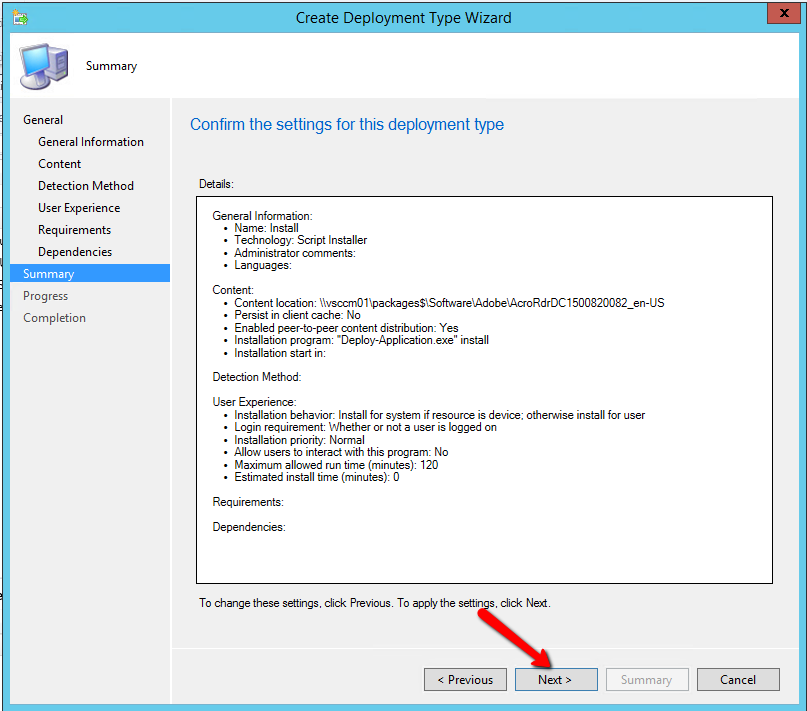Screen dimensions: 807x711
Task: Select the General step in the sidebar
Action: point(43,120)
